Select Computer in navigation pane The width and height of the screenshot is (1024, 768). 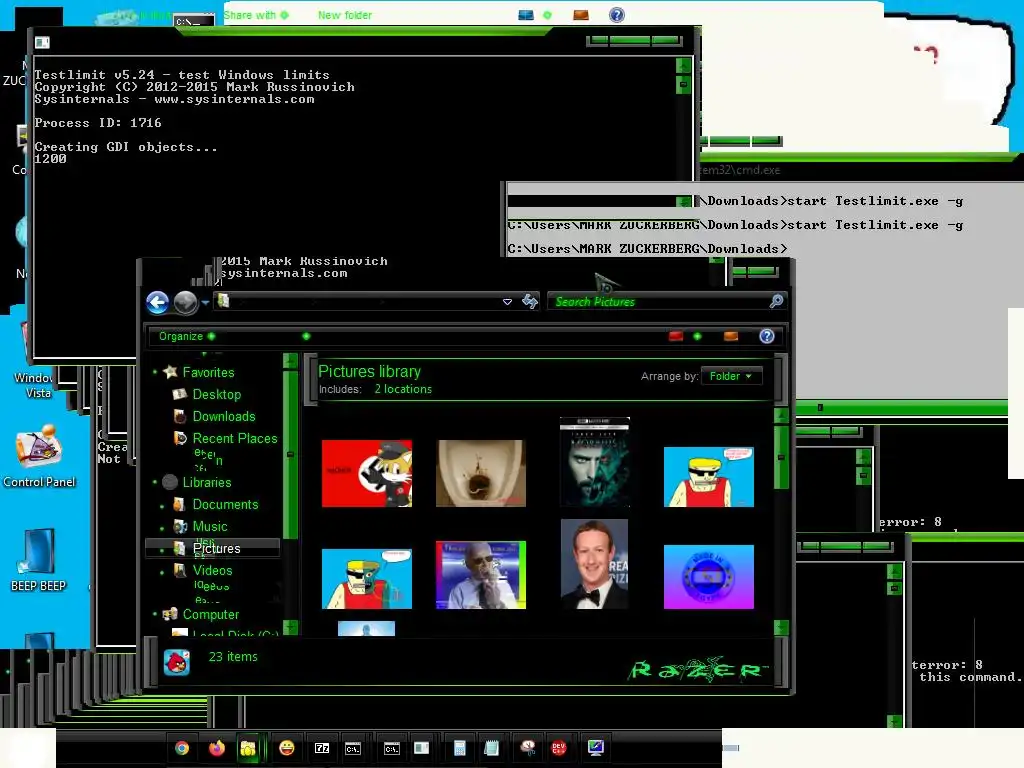click(211, 615)
